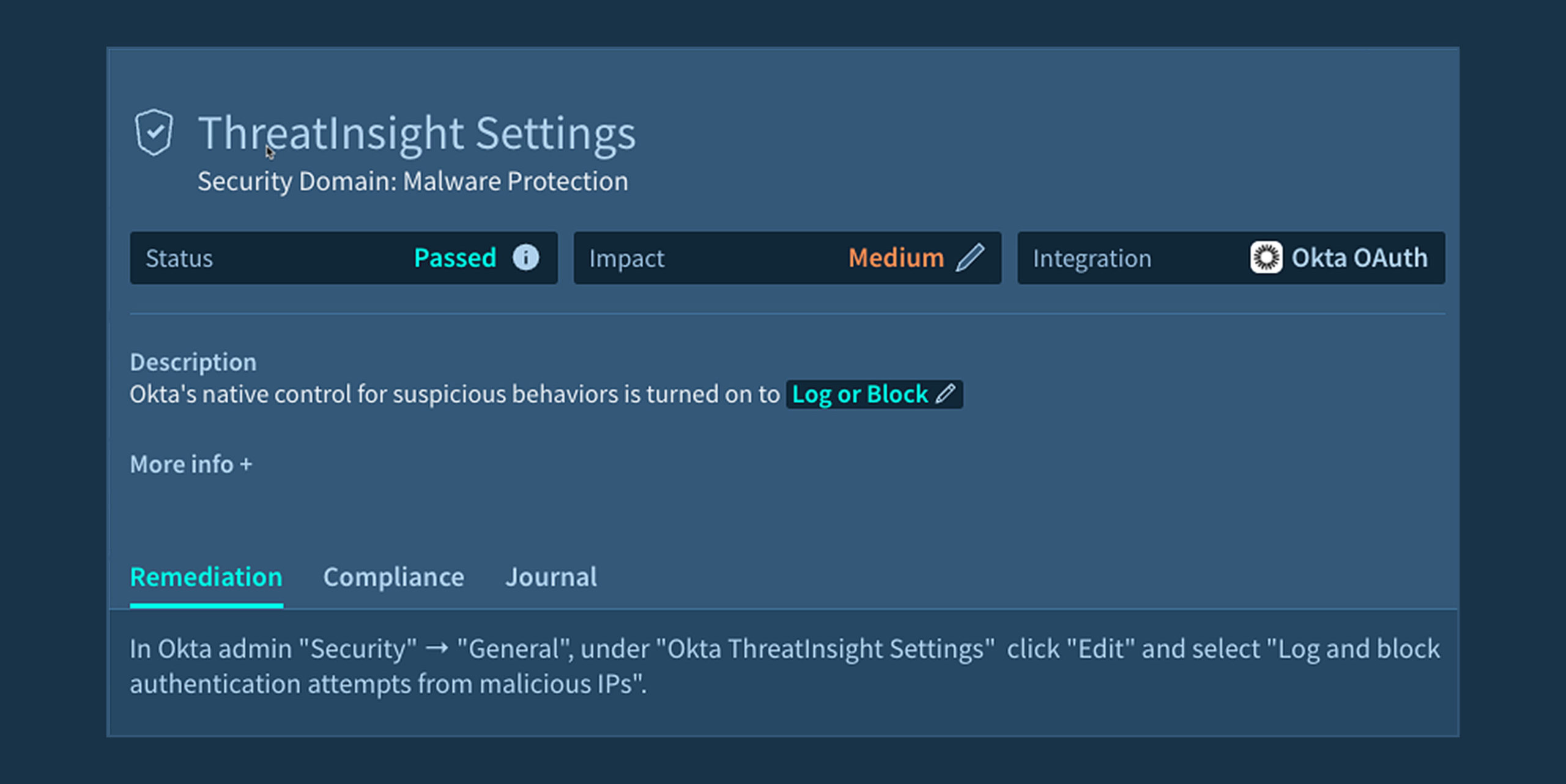Image resolution: width=1566 pixels, height=784 pixels.
Task: Click the Okta logo icon in Integration
Action: (x=1266, y=257)
